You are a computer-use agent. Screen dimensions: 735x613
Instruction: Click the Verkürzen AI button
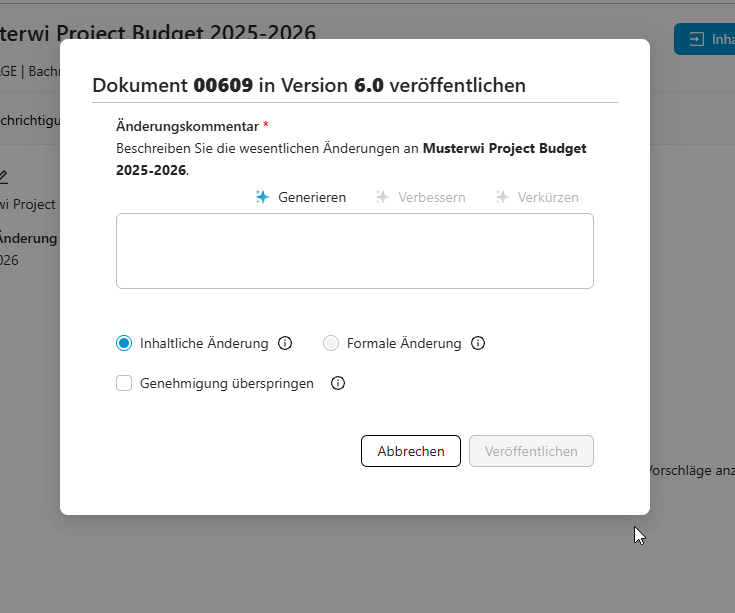tap(537, 197)
